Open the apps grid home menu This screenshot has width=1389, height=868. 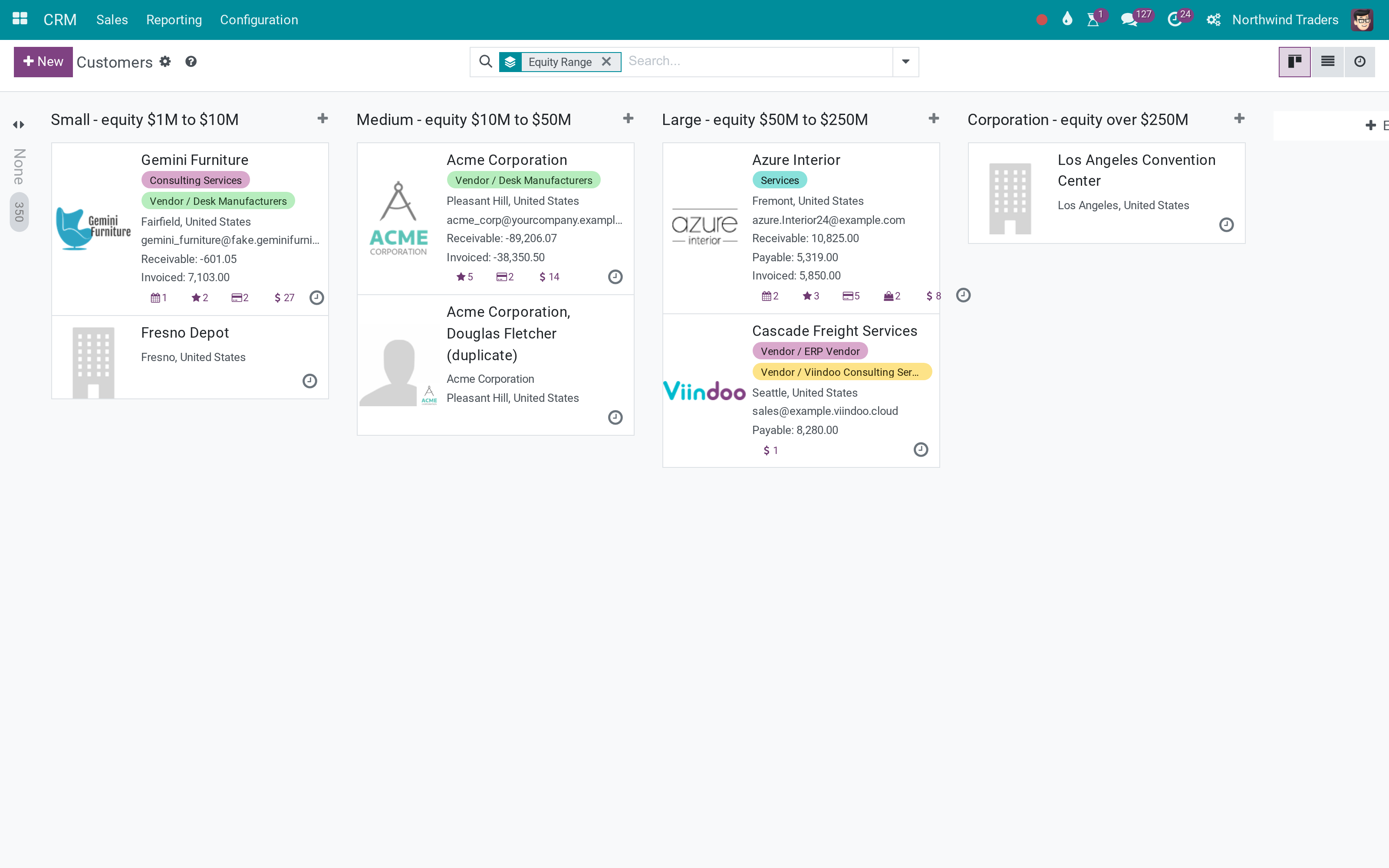(x=20, y=20)
